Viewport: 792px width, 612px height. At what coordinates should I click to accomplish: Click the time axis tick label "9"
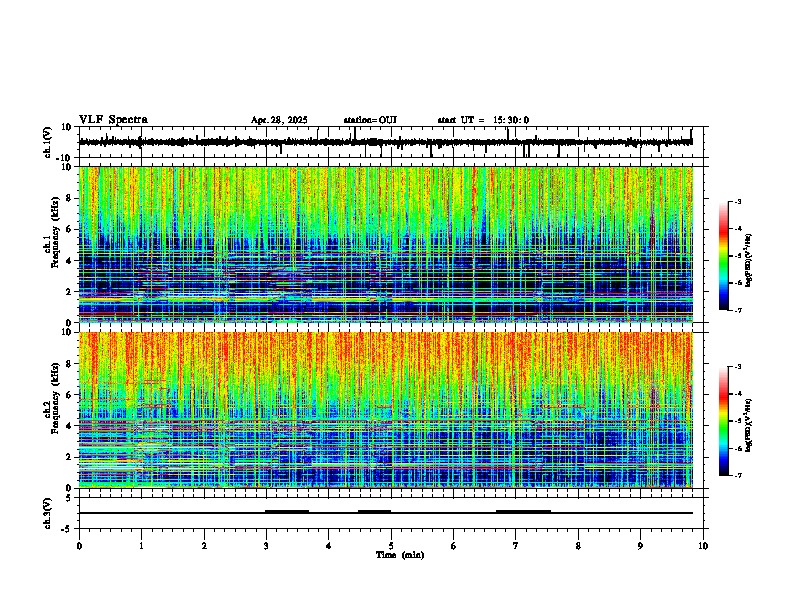point(640,546)
